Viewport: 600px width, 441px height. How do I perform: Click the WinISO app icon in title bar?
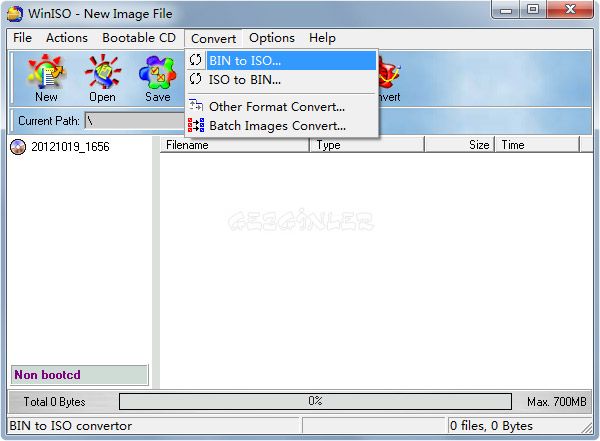pos(15,14)
